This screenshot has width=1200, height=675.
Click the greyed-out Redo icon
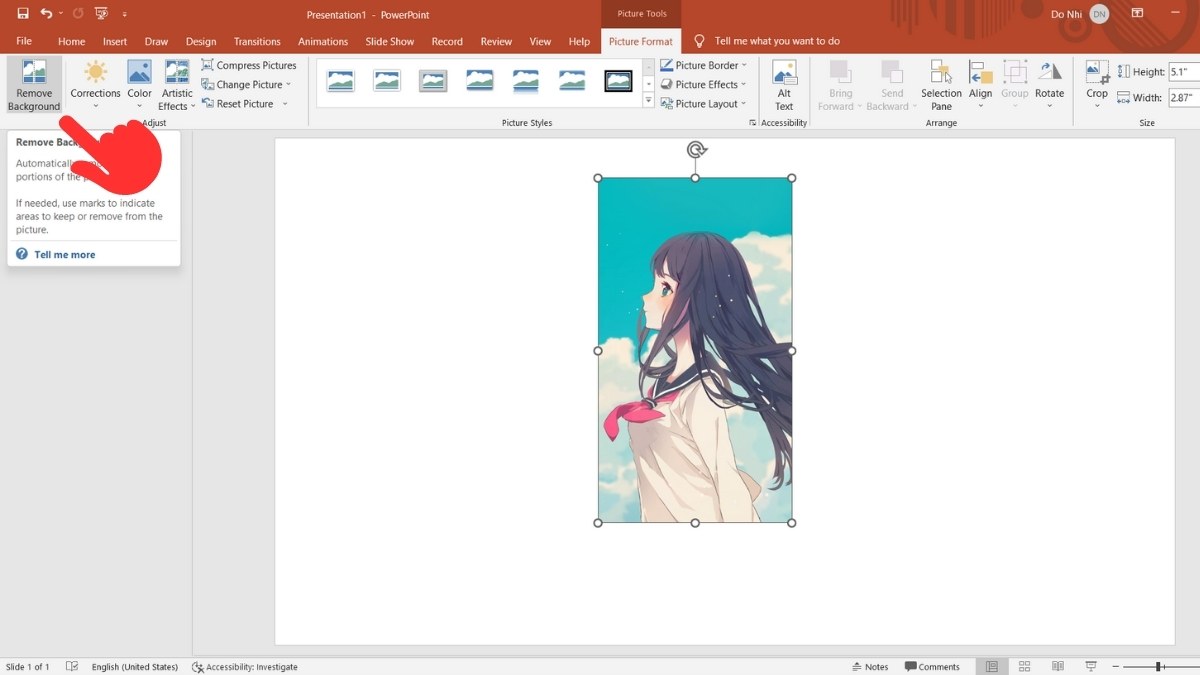tap(78, 14)
